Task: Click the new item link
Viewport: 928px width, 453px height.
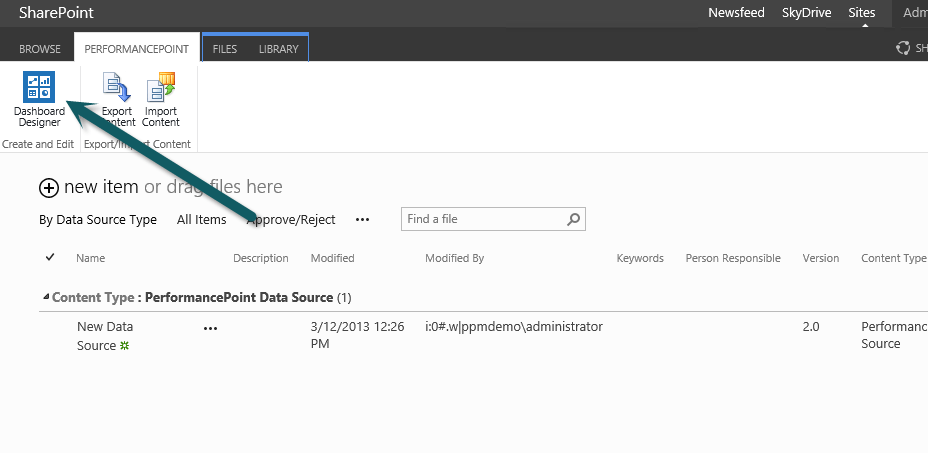Action: click(x=101, y=187)
